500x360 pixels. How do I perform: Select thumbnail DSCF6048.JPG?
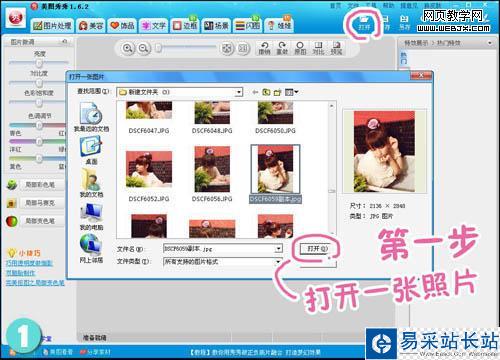(x=212, y=117)
